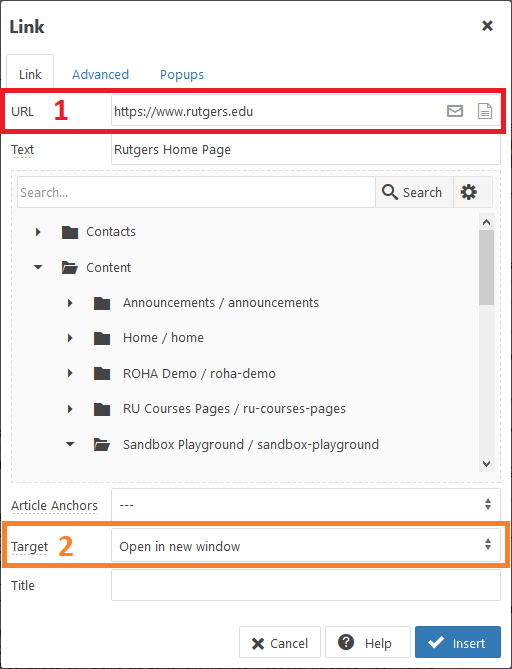Open the Article Anchors dropdown
The image size is (512, 669).
coord(306,504)
